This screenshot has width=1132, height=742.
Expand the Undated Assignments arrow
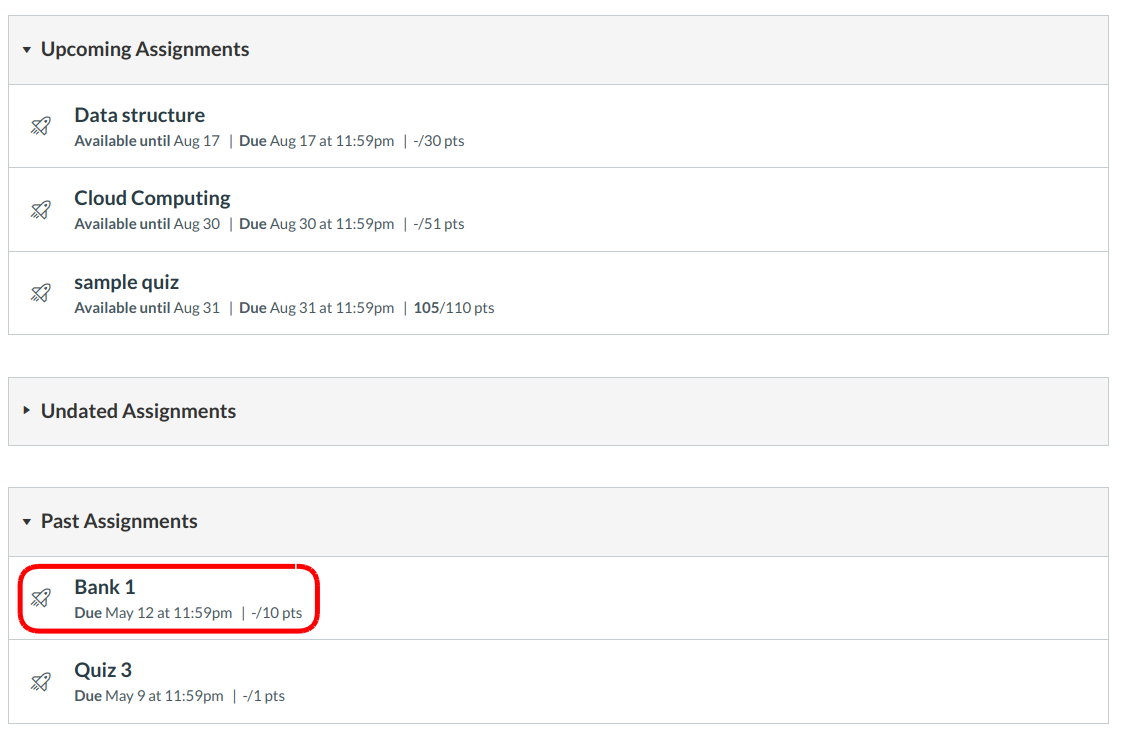27,411
